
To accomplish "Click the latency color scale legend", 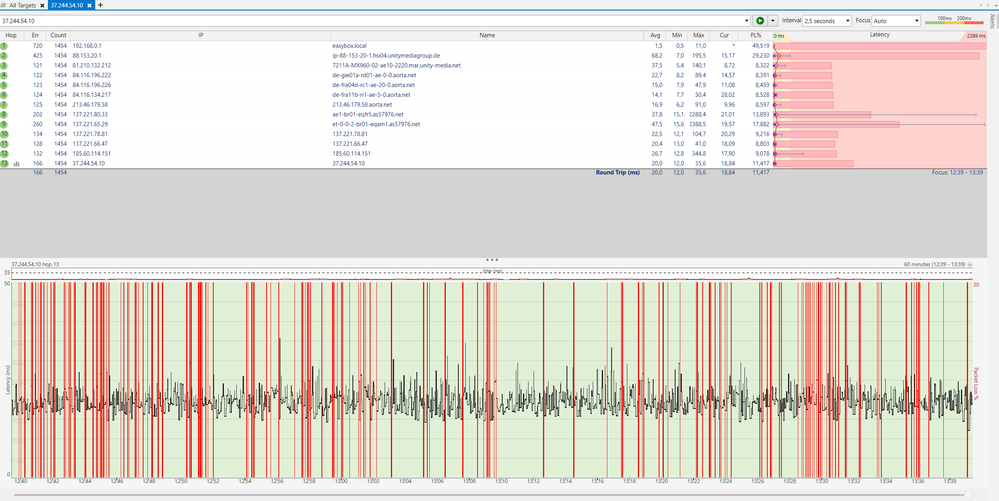I will [x=955, y=20].
